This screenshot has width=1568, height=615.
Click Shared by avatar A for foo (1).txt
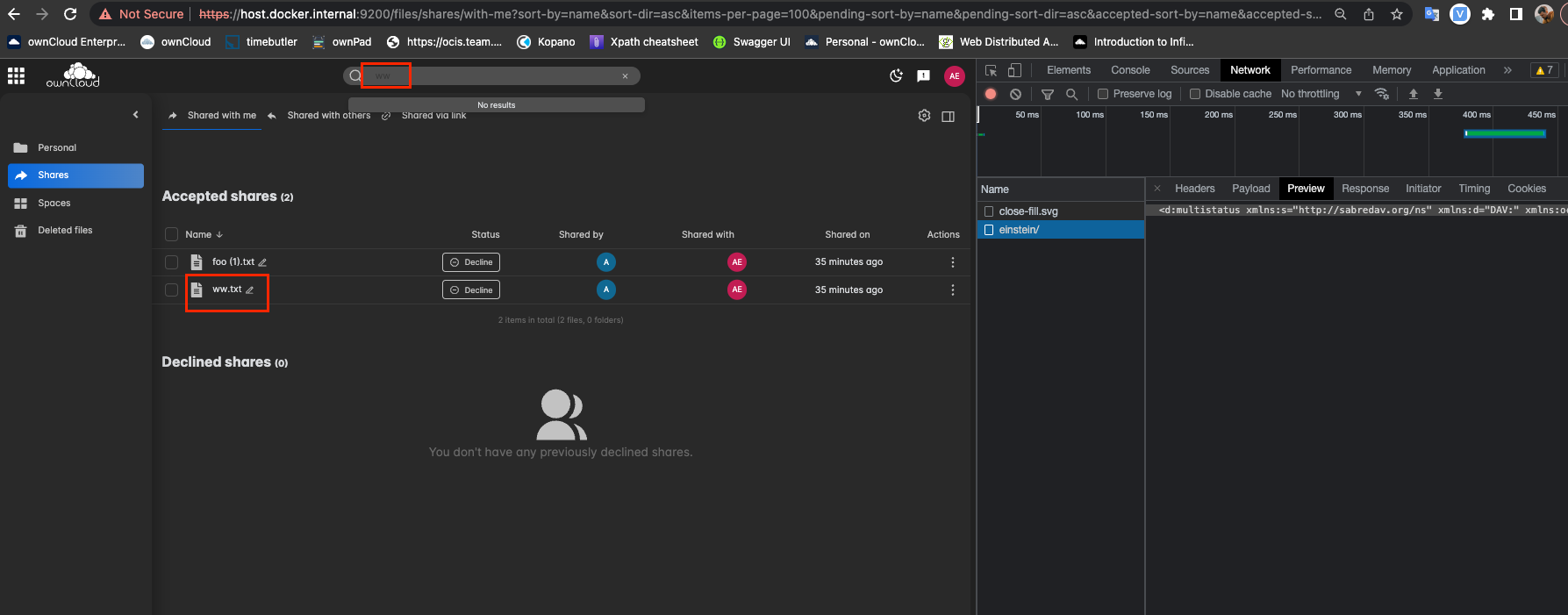pos(606,261)
